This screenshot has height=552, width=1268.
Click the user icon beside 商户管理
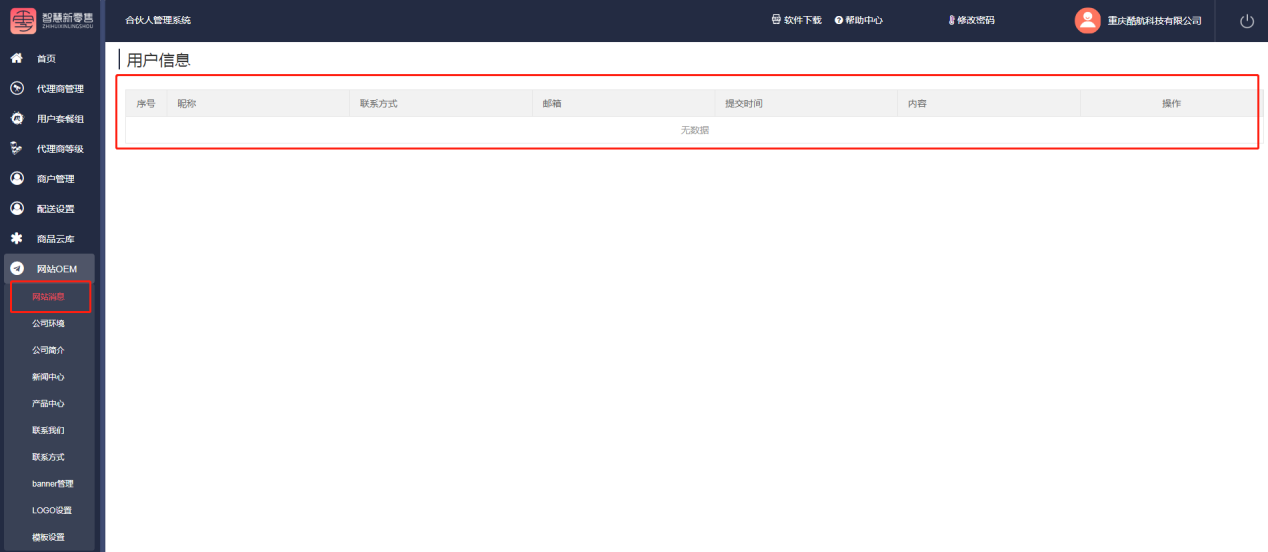[16, 178]
